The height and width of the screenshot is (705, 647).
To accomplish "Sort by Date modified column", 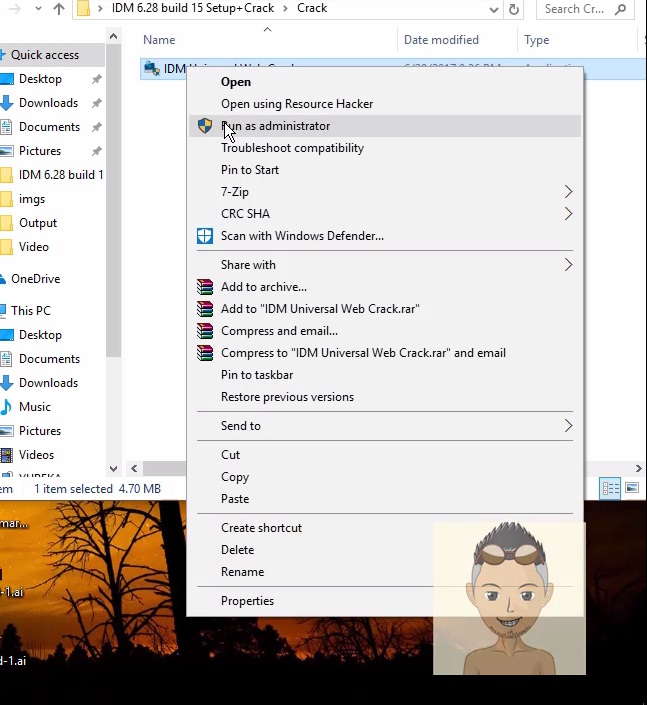I will 442,40.
